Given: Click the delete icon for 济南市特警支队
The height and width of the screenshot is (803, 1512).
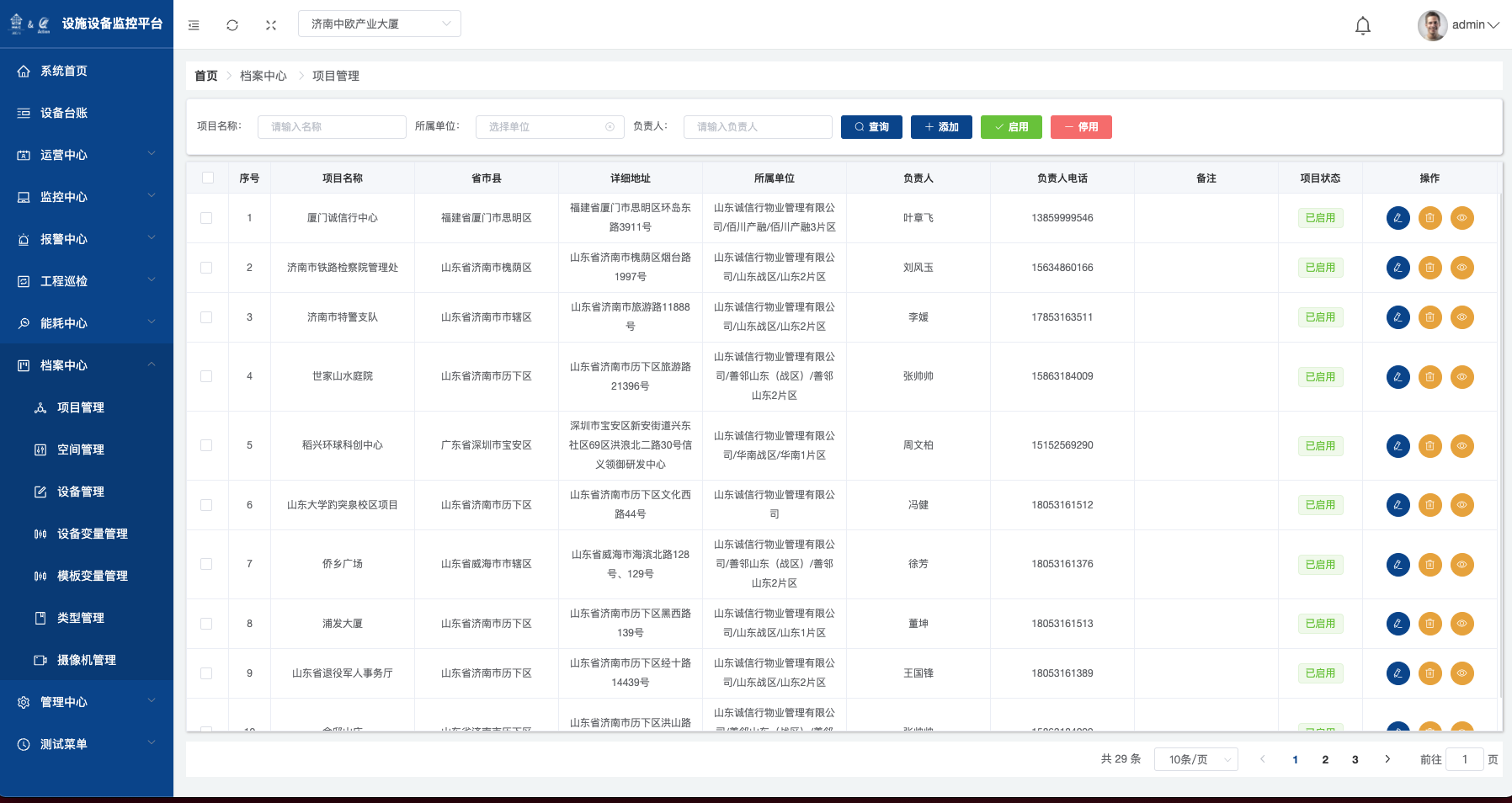Looking at the screenshot, I should click(1429, 317).
